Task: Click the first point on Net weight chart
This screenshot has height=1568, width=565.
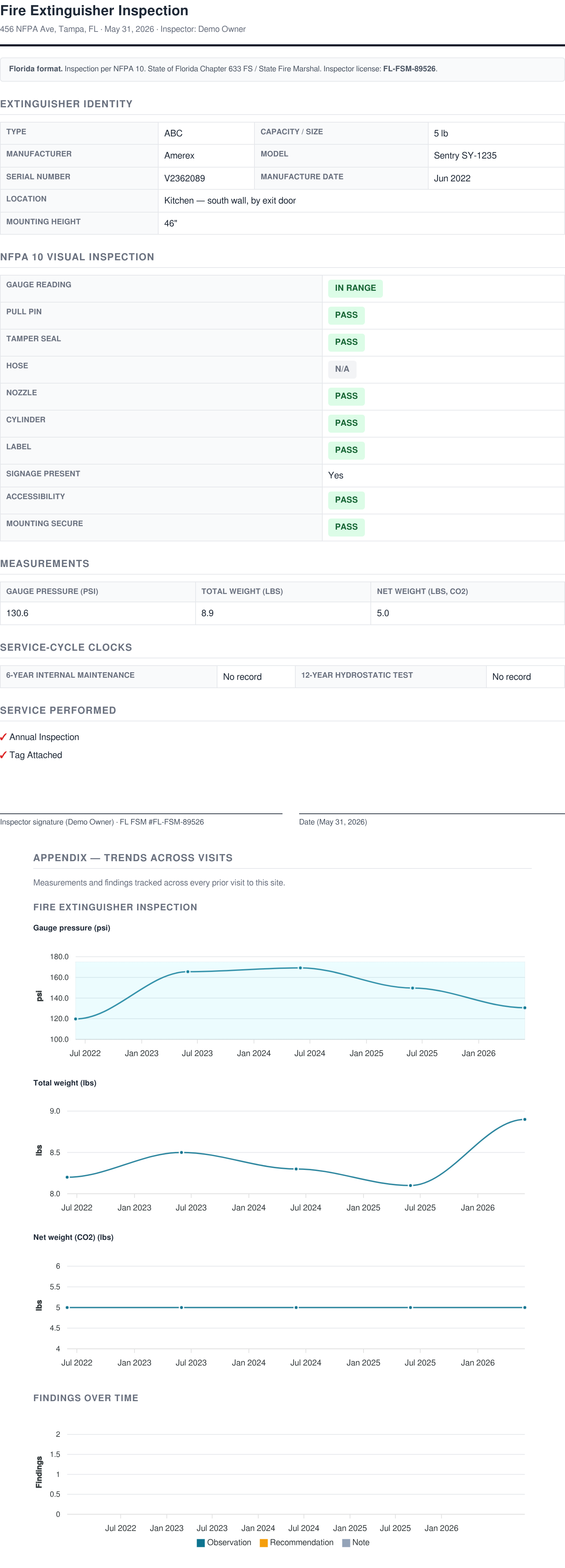Action: [67, 1307]
